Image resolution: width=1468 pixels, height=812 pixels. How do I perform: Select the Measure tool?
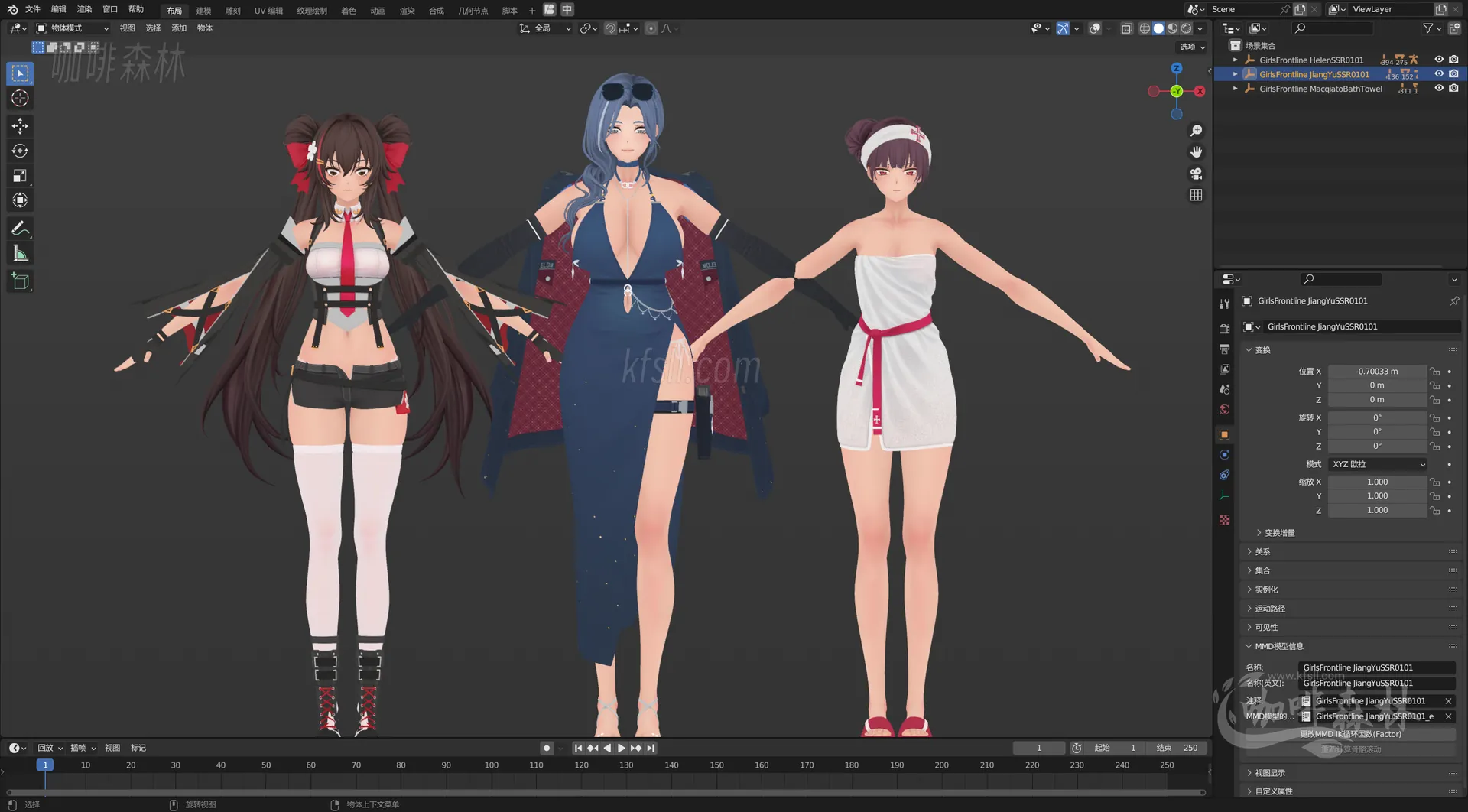click(19, 252)
